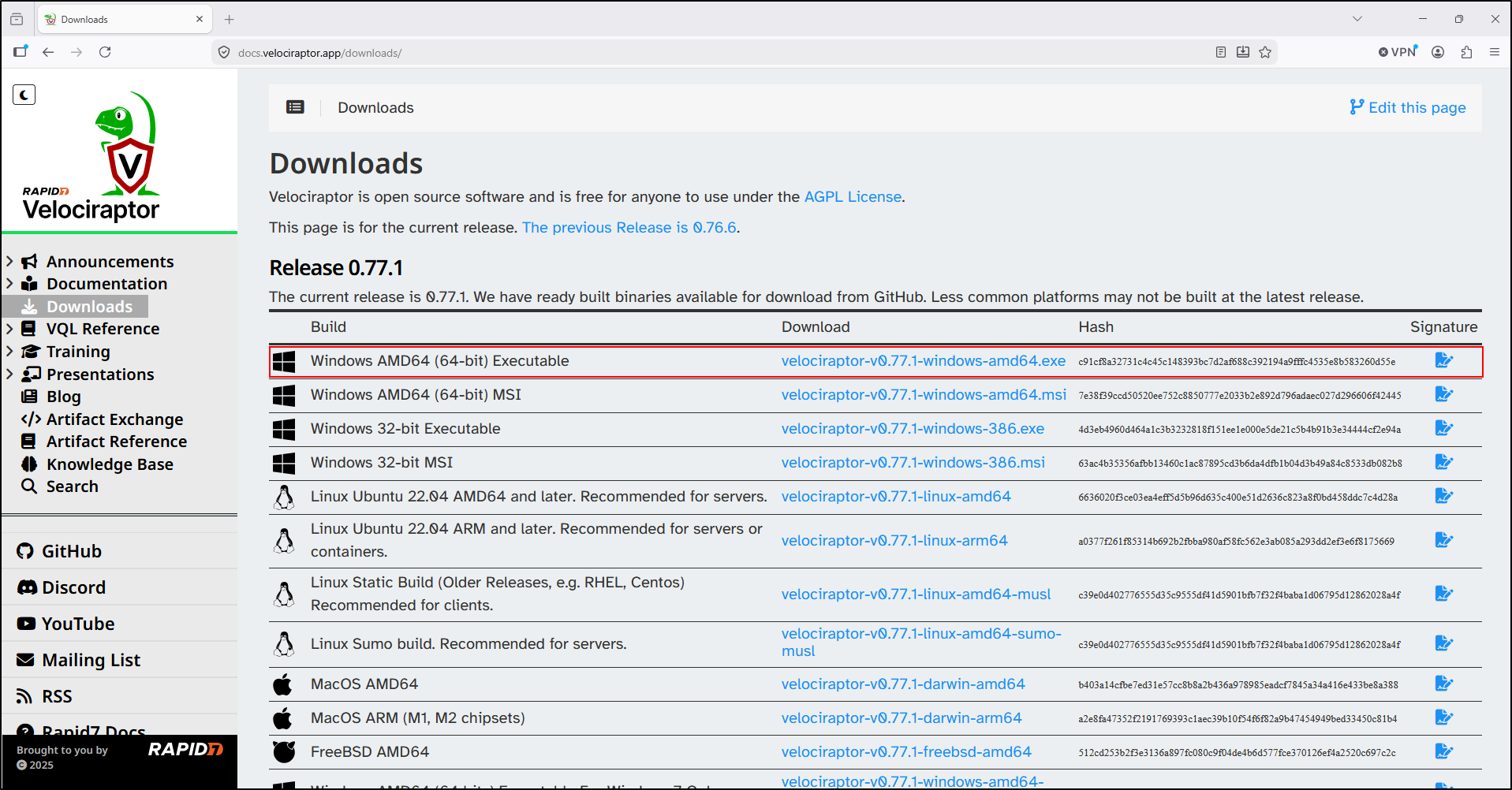Open the GitHub link
Screen dimensions: 1512x790
72,551
